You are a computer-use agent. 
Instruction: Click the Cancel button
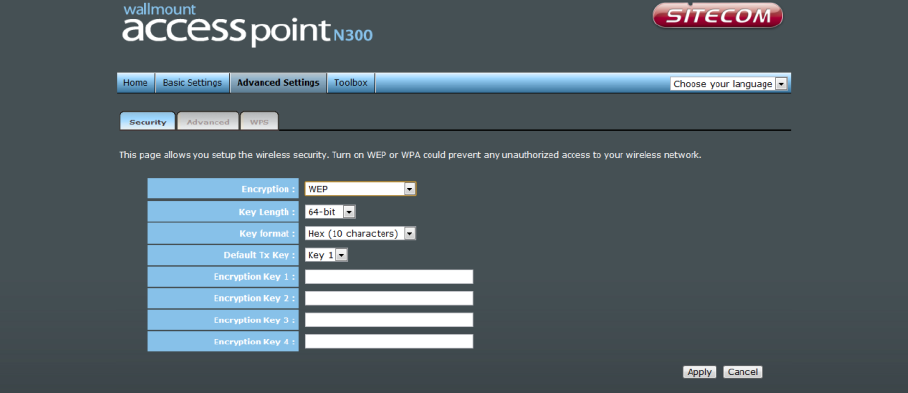tap(743, 372)
